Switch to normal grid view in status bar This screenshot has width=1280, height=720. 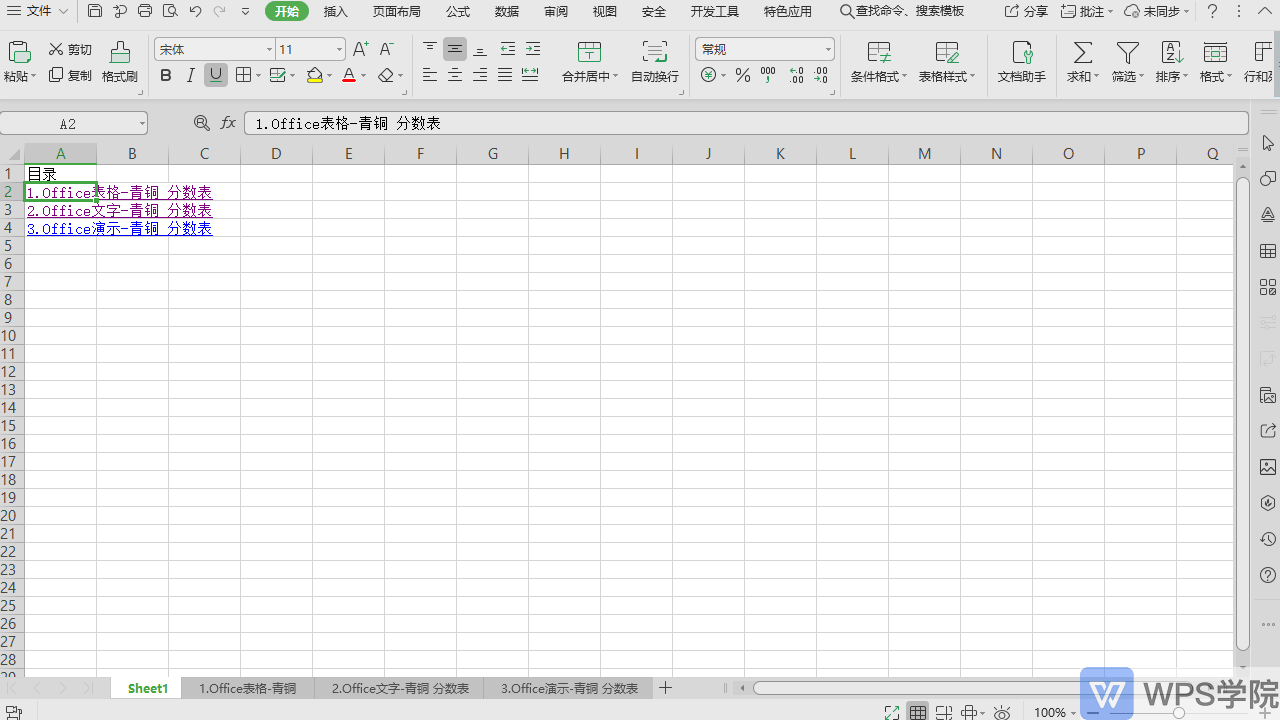(918, 713)
